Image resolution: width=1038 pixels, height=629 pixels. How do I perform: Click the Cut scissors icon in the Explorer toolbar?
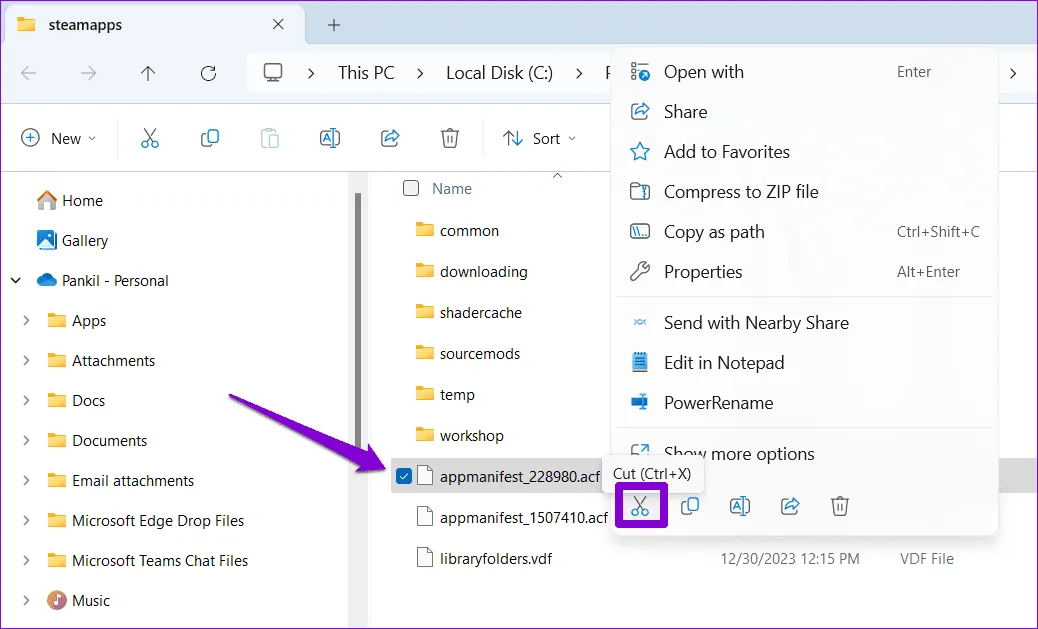(x=150, y=138)
